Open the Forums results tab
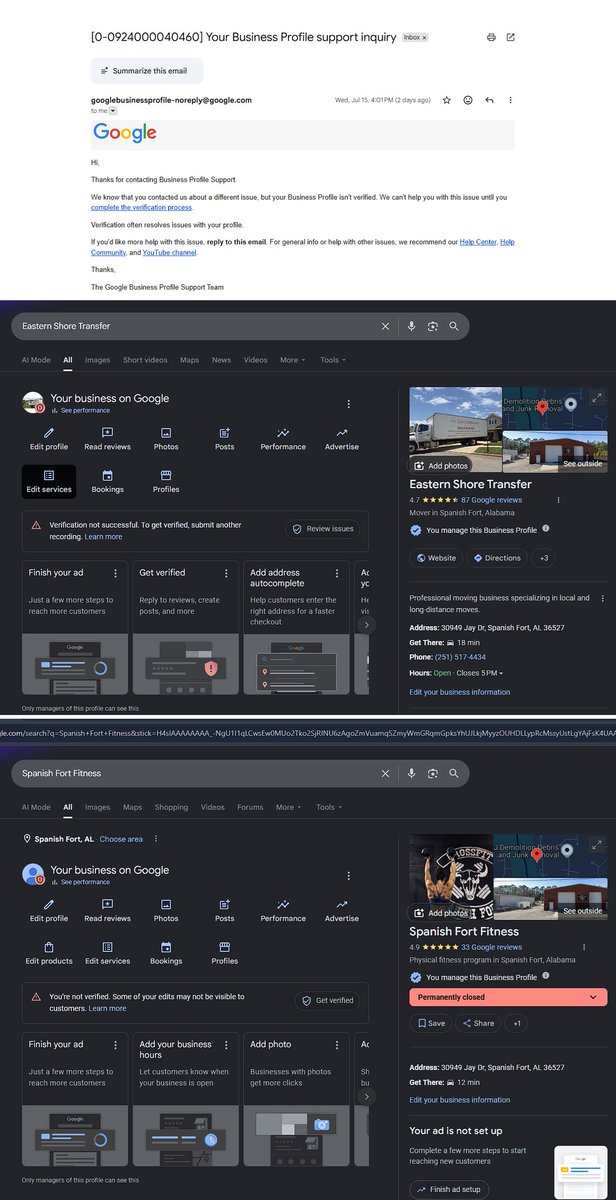This screenshot has width=616, height=1200. [x=250, y=807]
